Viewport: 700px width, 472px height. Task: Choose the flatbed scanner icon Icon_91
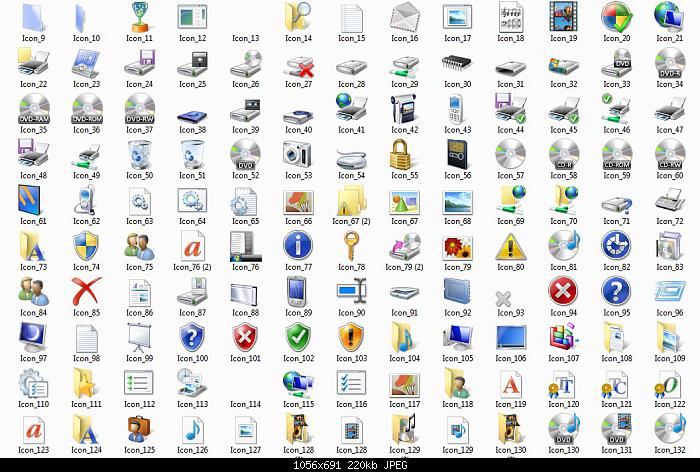[x=404, y=293]
